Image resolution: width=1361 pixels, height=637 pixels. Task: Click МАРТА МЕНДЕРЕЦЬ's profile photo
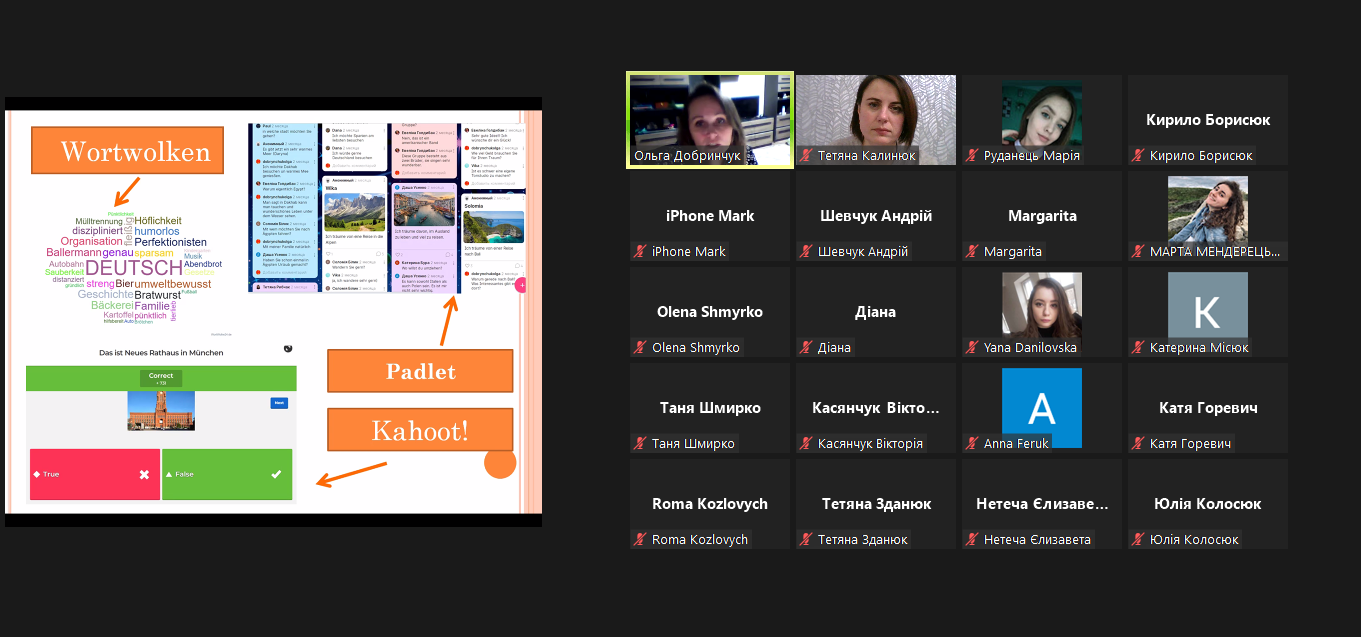(1207, 209)
